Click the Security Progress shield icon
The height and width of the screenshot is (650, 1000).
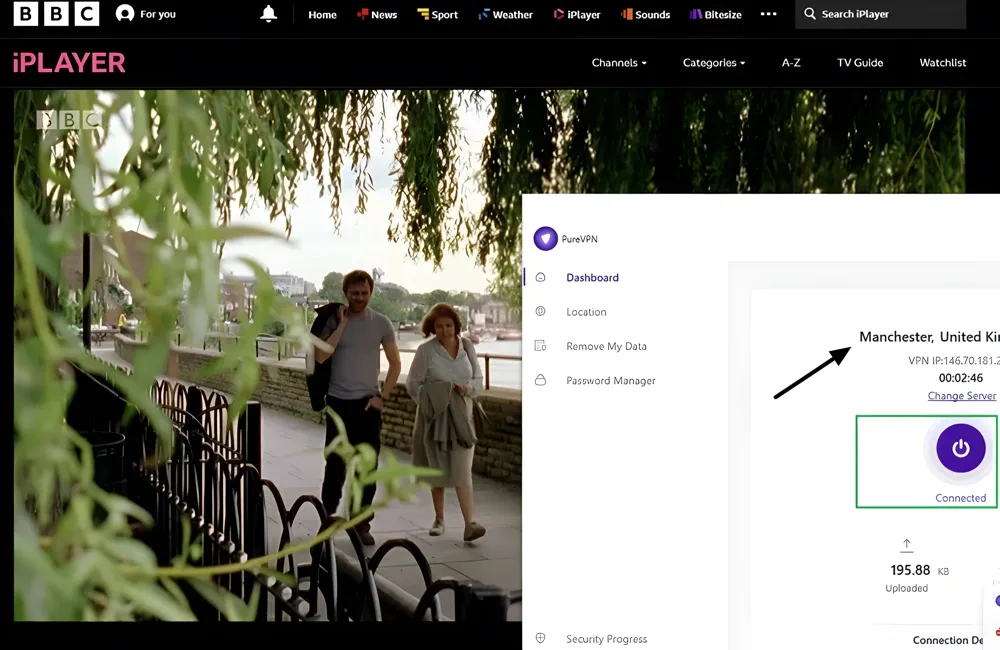tap(540, 639)
